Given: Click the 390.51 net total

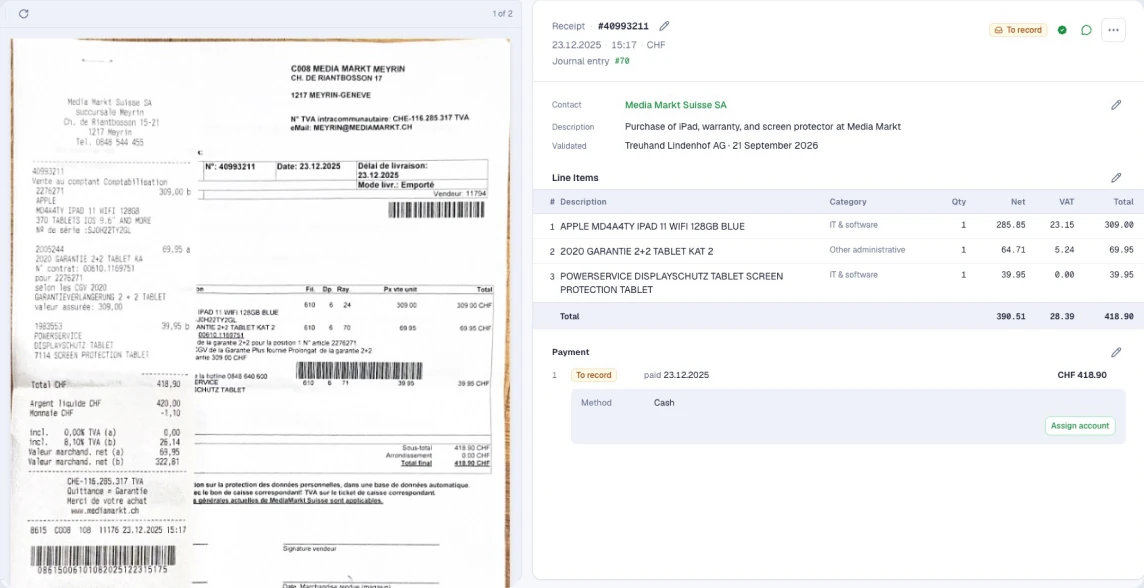Looking at the screenshot, I should pos(1011,317).
